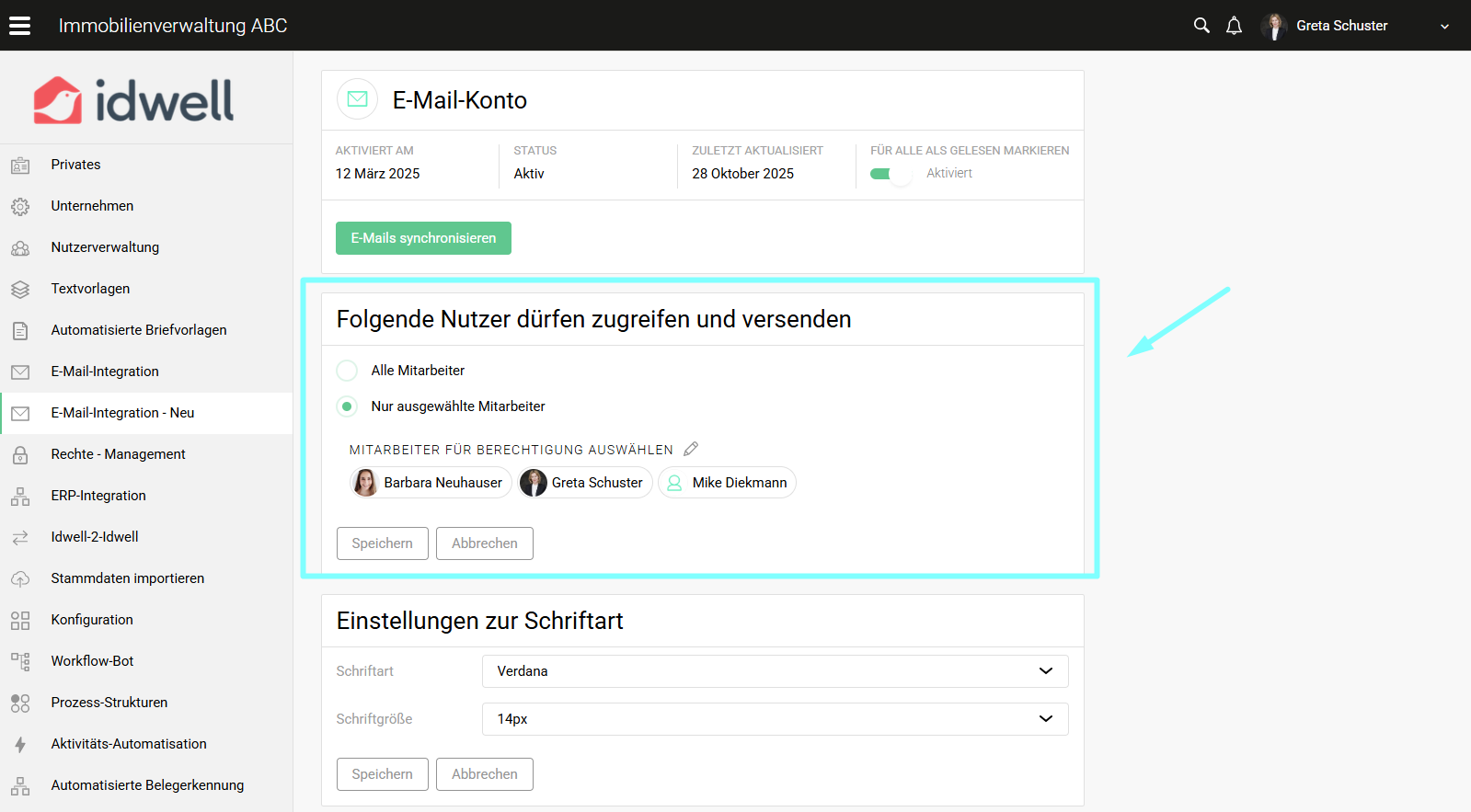Click the envelope icon beside E-Mail-Konto
This screenshot has height=812, width=1471.
pyautogui.click(x=358, y=99)
